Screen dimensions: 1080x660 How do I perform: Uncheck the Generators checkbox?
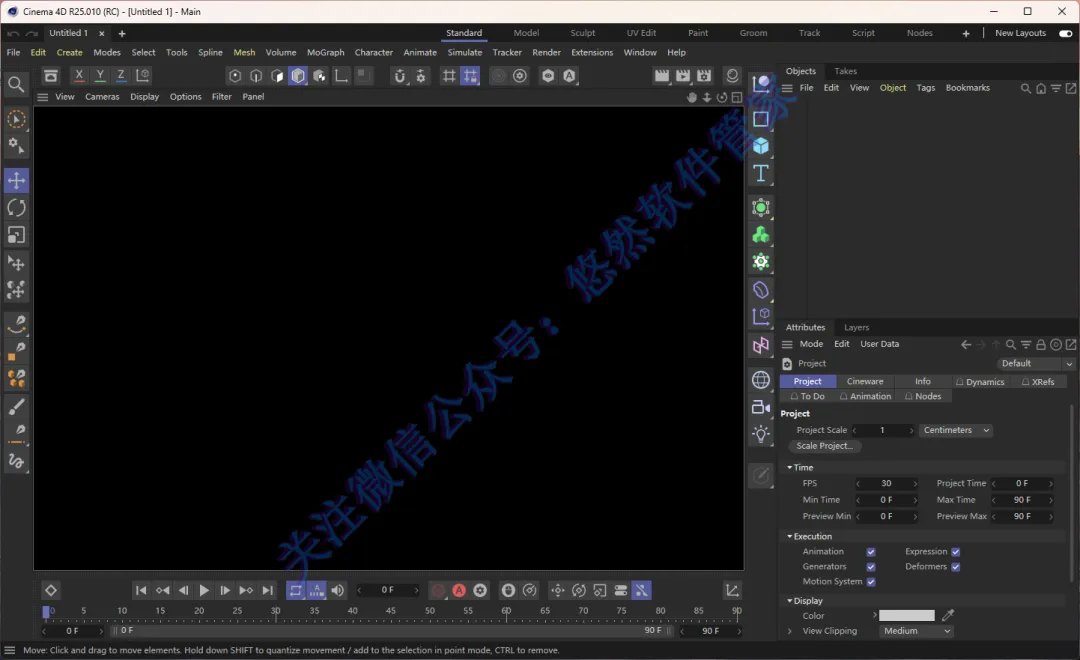coord(871,567)
